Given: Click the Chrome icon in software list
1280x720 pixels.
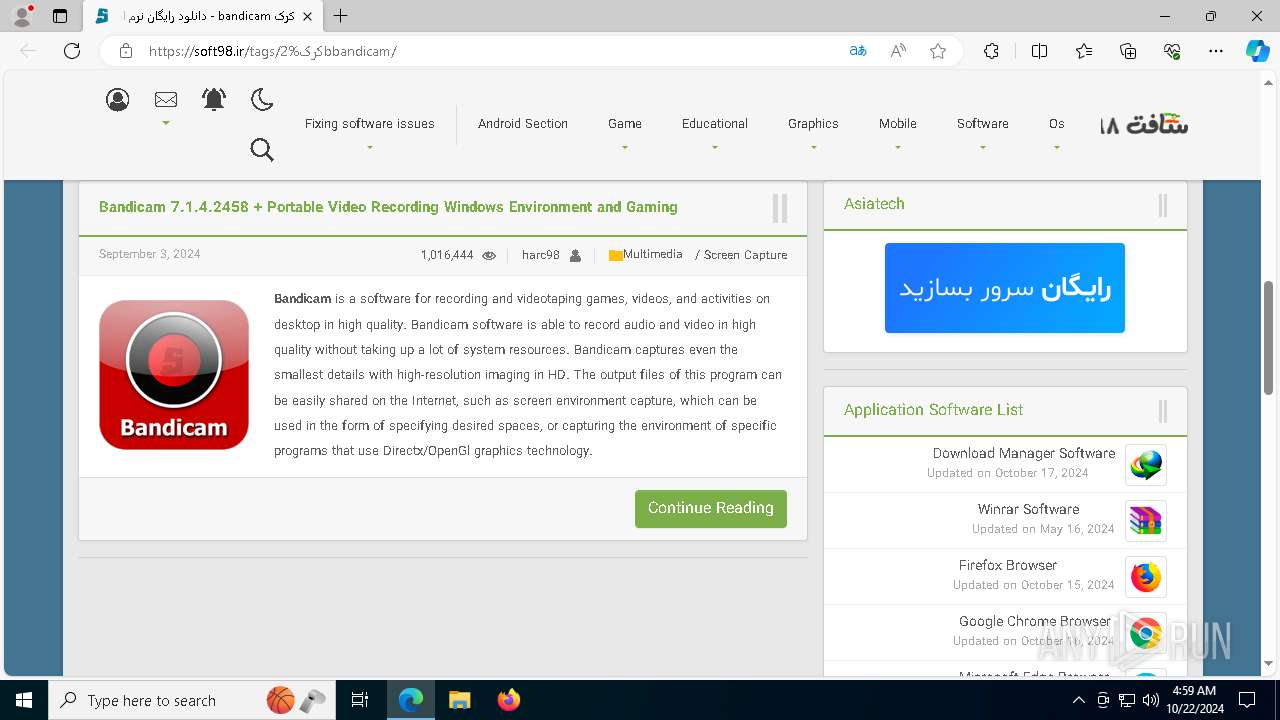Looking at the screenshot, I should tap(1146, 633).
